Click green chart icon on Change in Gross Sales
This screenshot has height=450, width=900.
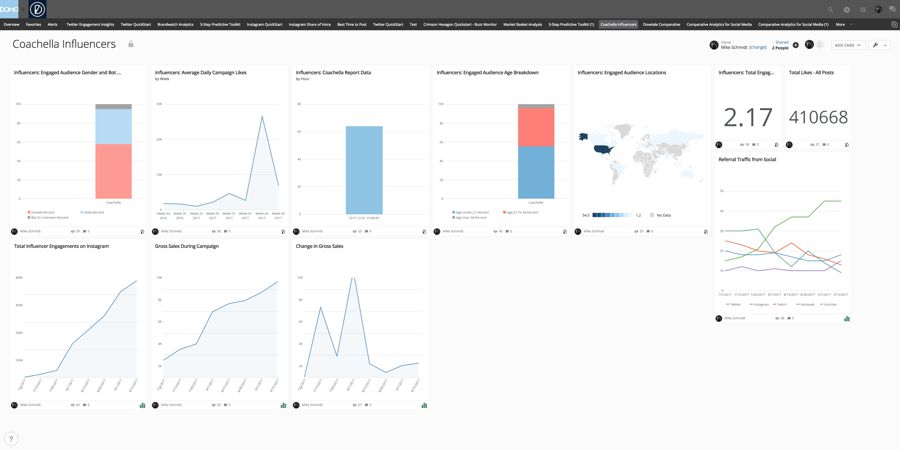pyautogui.click(x=424, y=405)
